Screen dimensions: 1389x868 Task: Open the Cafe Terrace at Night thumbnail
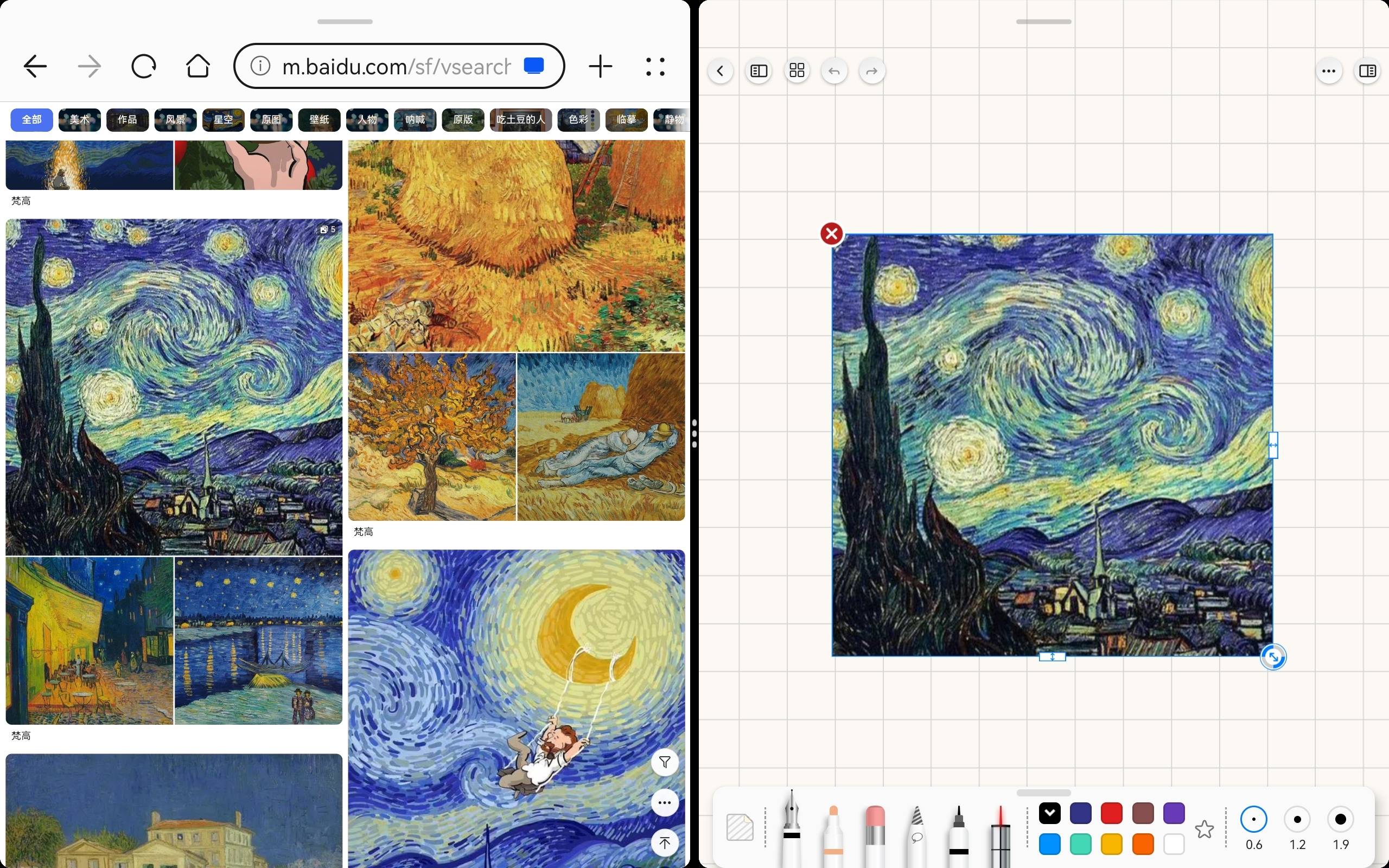click(x=90, y=641)
